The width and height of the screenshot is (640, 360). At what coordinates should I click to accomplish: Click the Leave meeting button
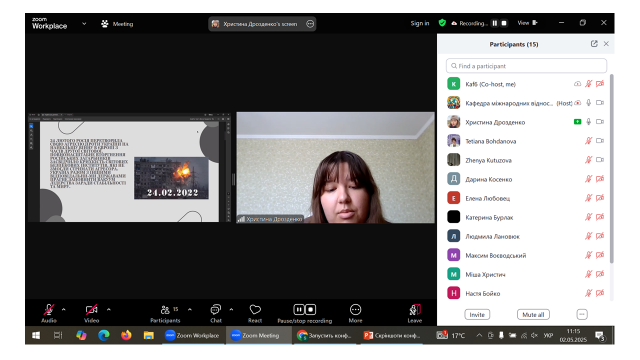click(415, 313)
